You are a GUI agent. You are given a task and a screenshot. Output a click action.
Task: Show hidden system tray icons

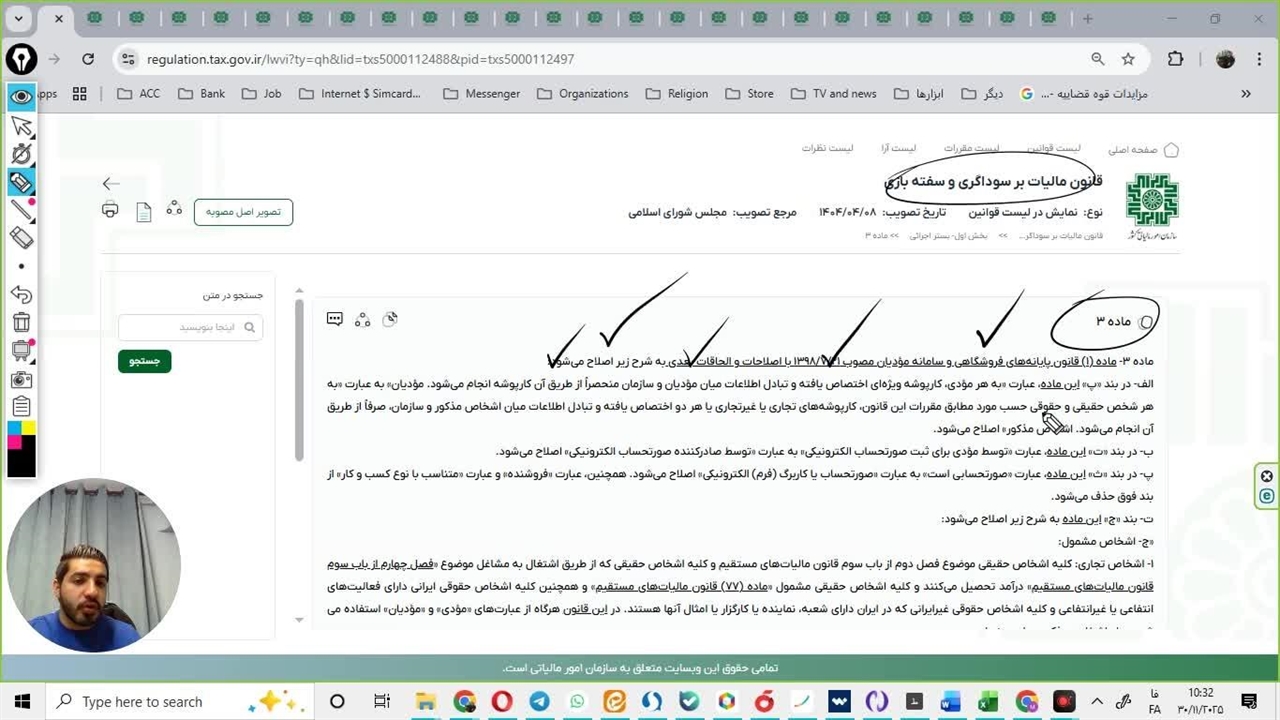(1097, 702)
